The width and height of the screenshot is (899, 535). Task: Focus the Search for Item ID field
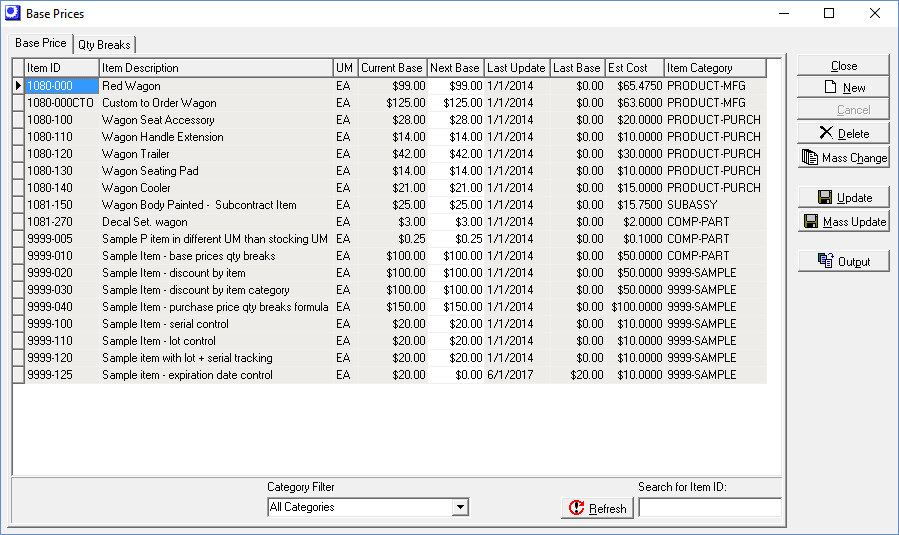pos(710,507)
